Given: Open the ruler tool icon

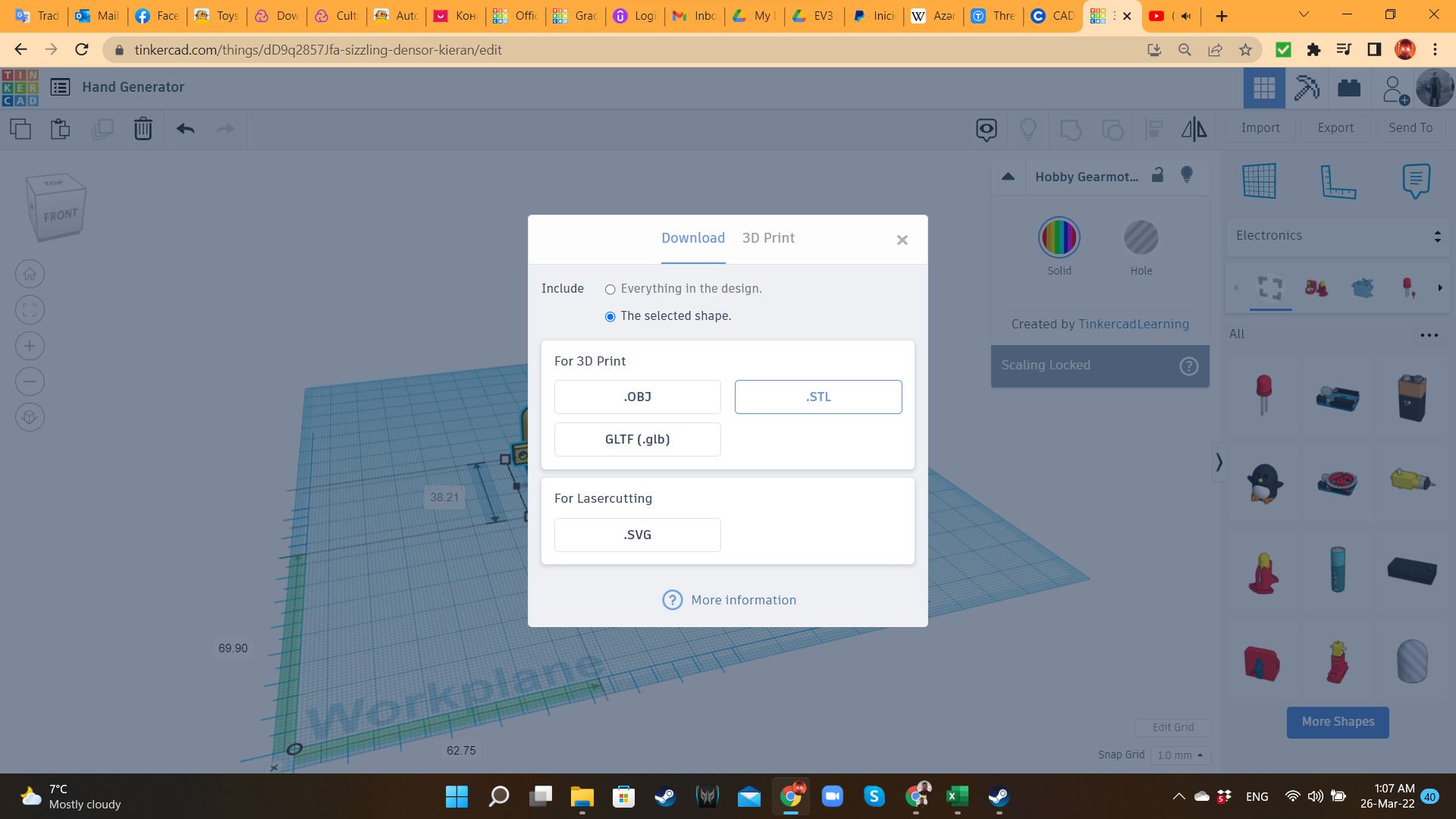Looking at the screenshot, I should (1338, 181).
